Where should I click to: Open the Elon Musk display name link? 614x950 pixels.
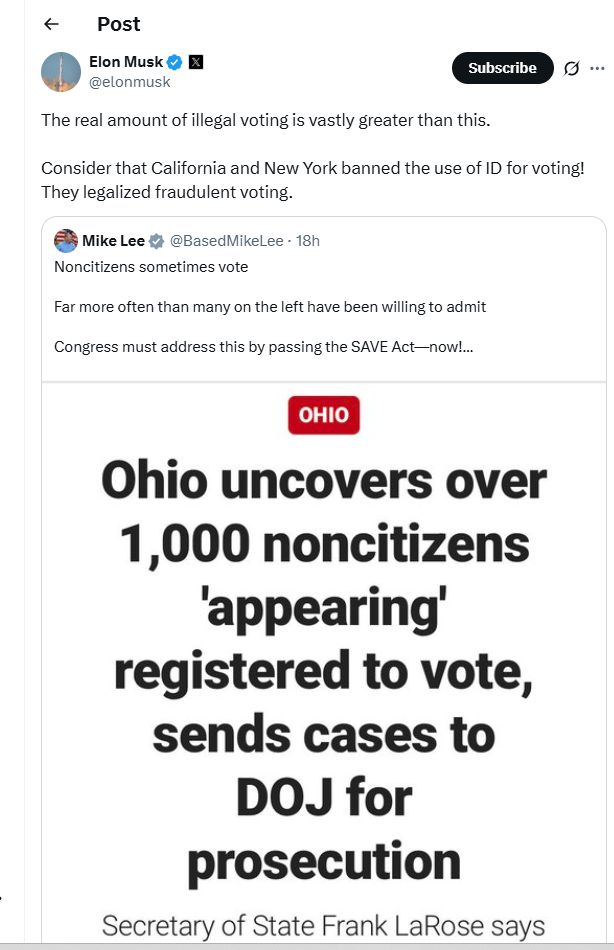[x=125, y=62]
